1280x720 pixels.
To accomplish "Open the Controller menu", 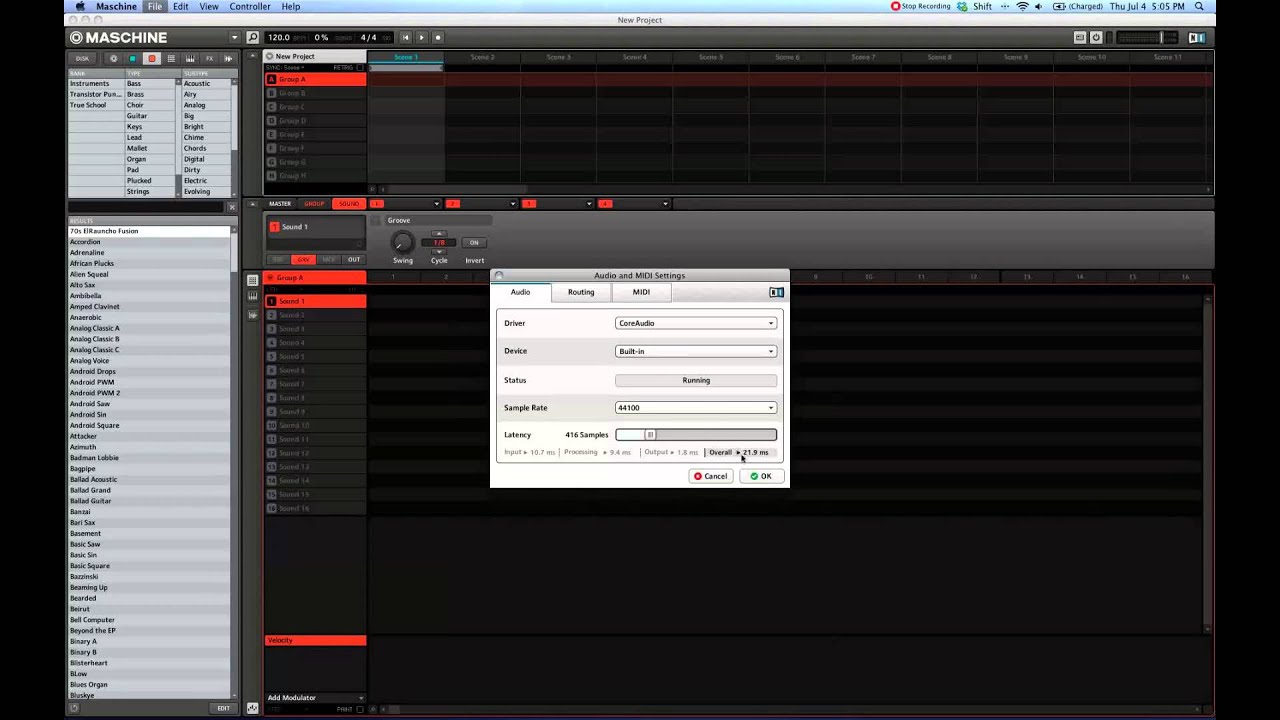I will (250, 6).
